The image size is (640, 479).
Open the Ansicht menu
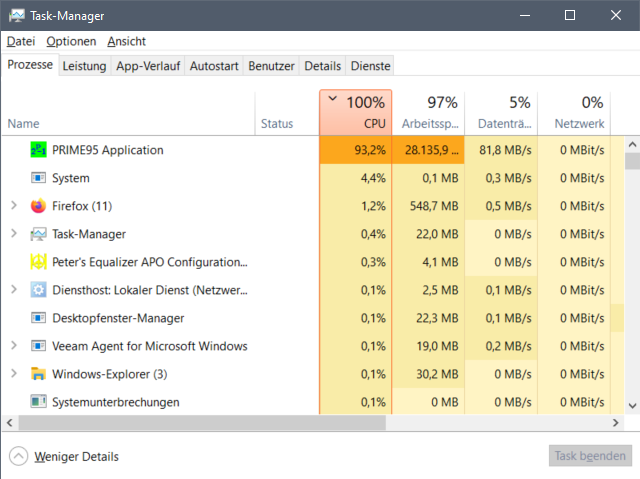pyautogui.click(x=127, y=41)
